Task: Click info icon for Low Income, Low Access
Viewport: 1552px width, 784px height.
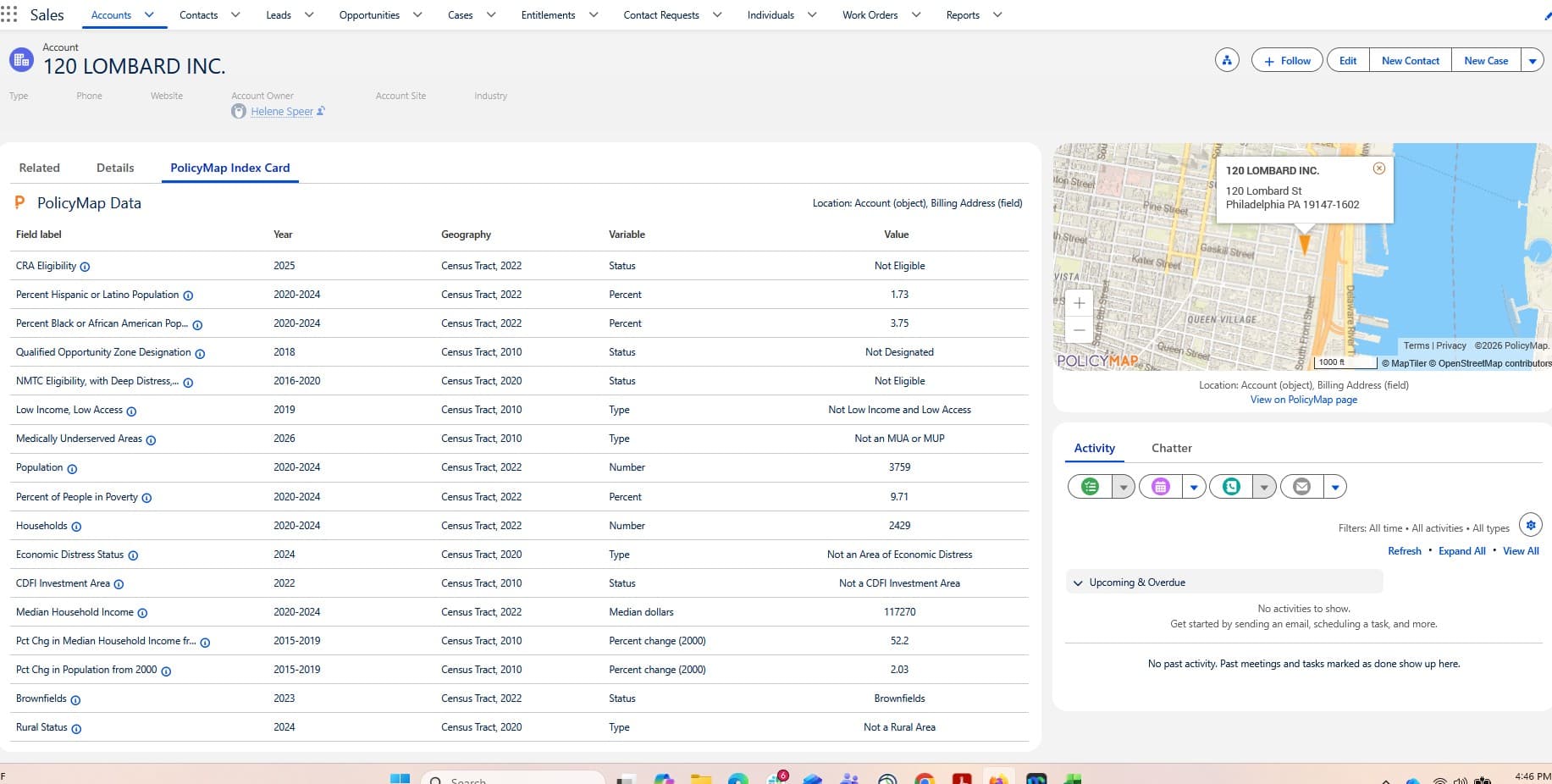Action: click(131, 411)
